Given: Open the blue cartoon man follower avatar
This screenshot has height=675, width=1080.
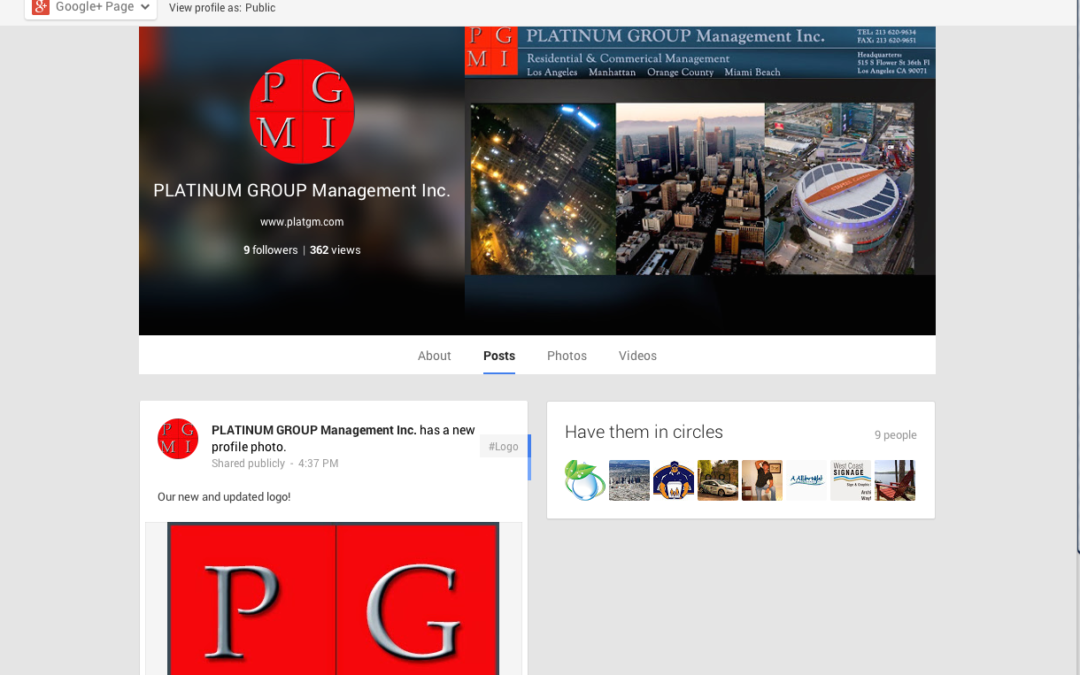Looking at the screenshot, I should [674, 480].
